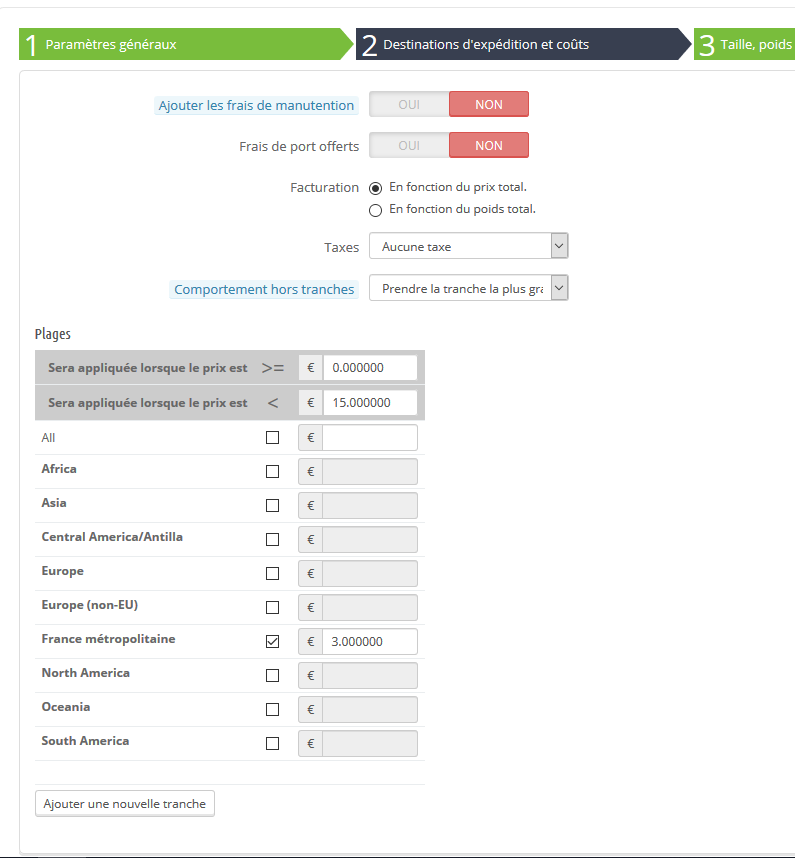Viewport: 795px width, 858px height.
Task: Click the All zones price field
Action: click(370, 438)
